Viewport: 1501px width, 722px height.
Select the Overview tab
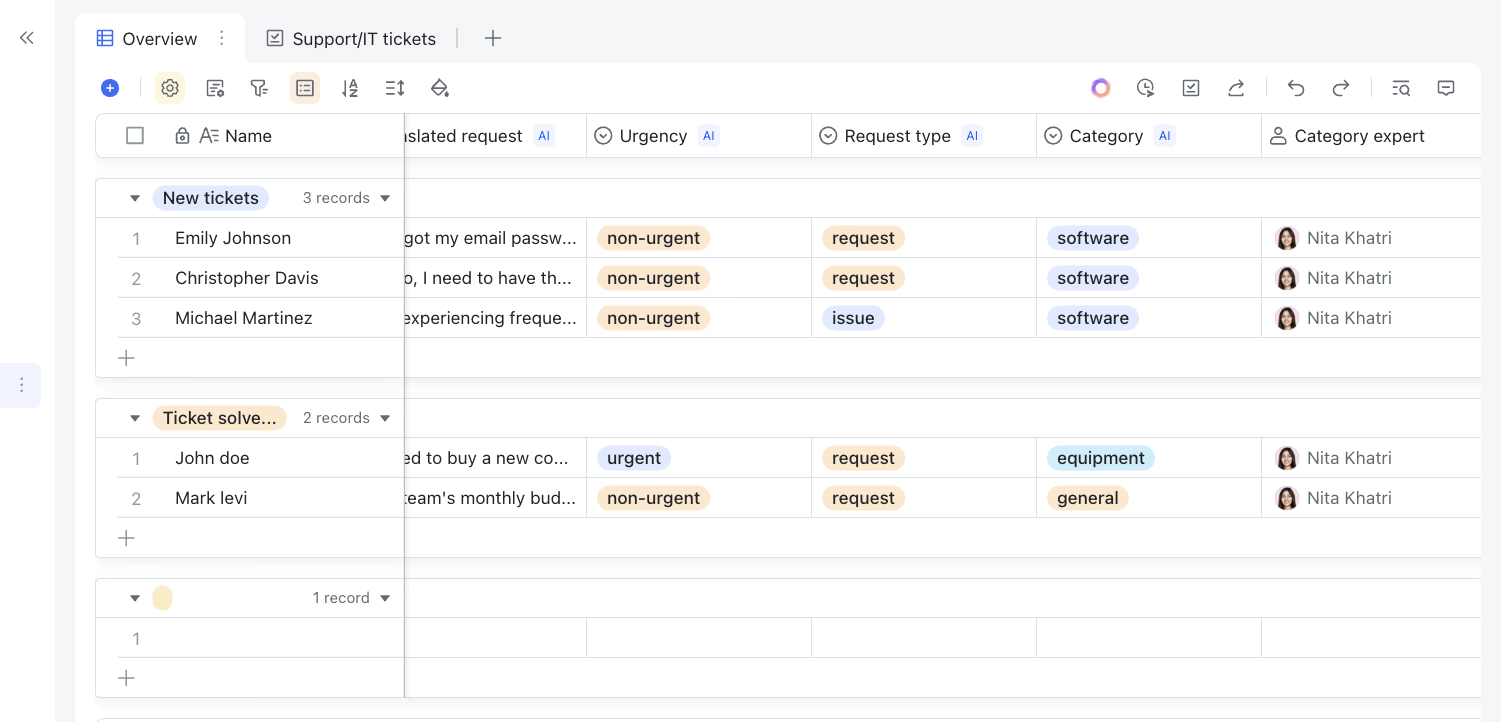click(x=147, y=39)
